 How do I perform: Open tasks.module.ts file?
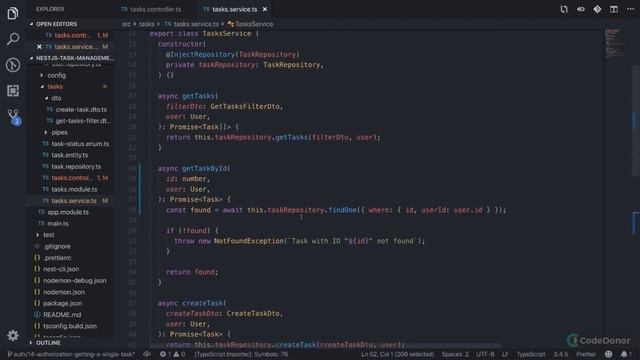pyautogui.click(x=74, y=189)
